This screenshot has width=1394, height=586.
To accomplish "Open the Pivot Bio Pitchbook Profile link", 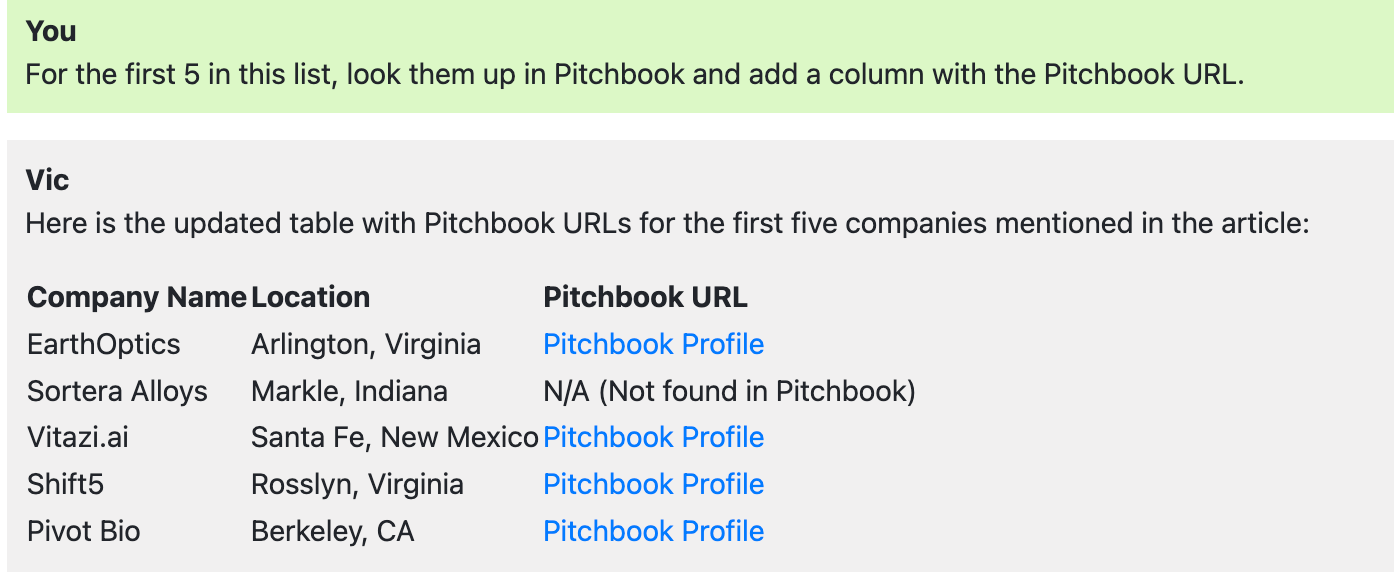I will (x=653, y=531).
